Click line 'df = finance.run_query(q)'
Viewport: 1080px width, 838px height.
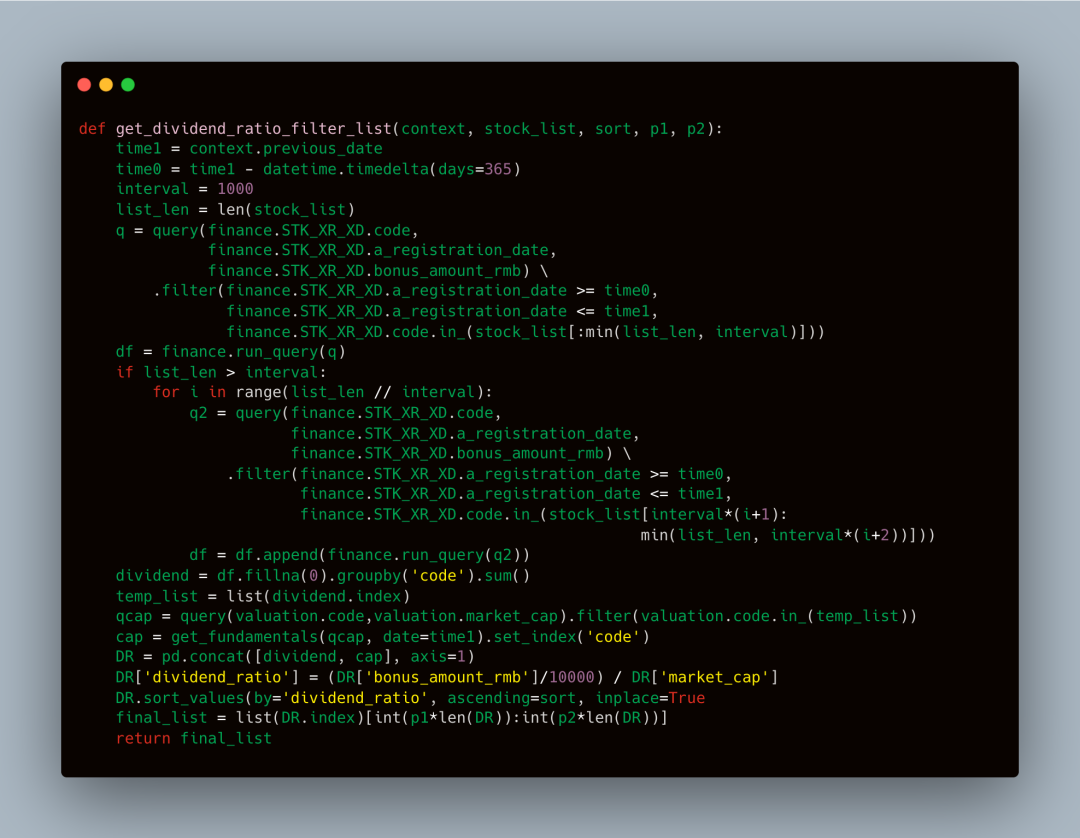tap(230, 352)
